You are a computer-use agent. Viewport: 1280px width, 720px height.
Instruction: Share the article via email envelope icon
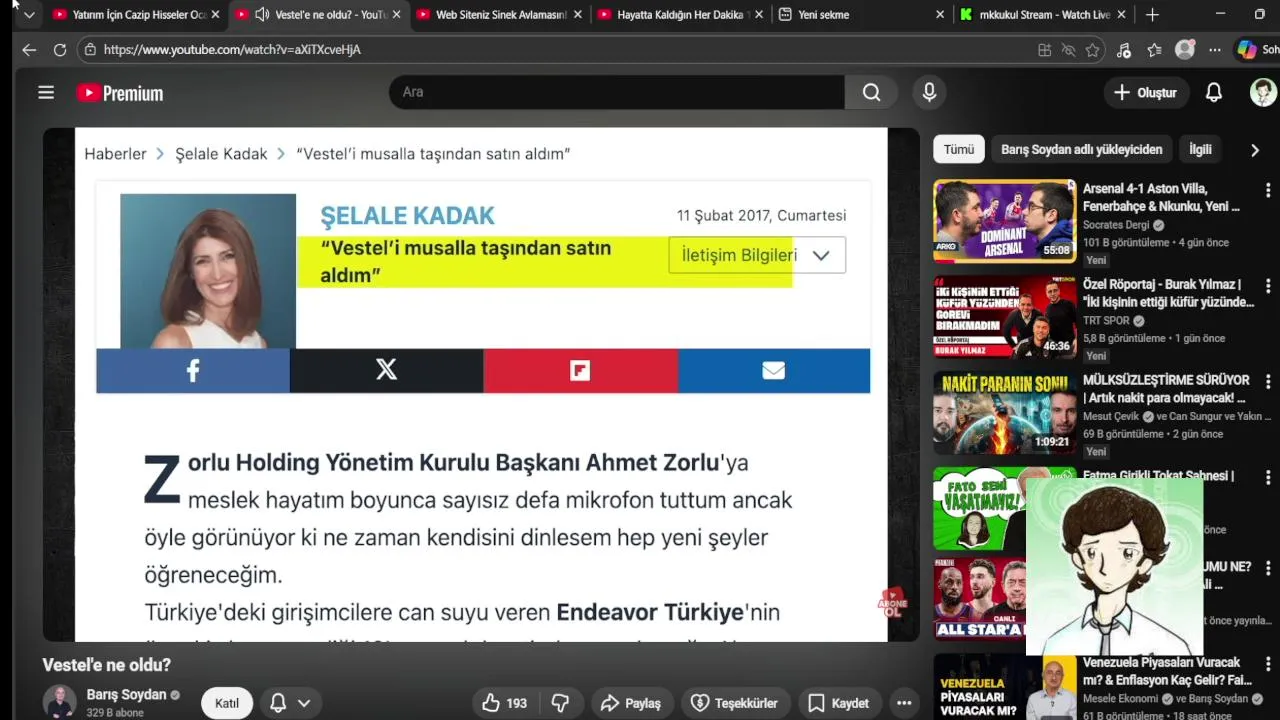point(774,371)
